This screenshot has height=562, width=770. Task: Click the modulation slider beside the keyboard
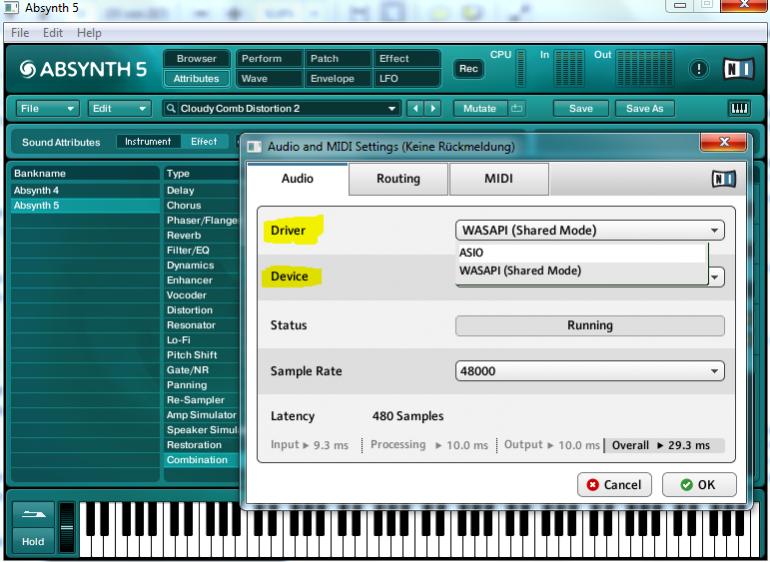coord(67,525)
